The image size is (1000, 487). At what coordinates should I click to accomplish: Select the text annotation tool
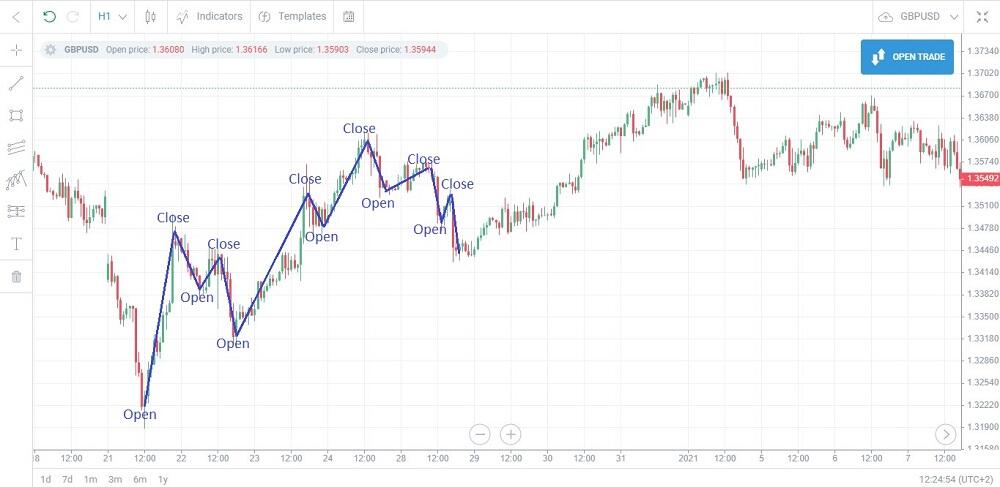pos(17,243)
